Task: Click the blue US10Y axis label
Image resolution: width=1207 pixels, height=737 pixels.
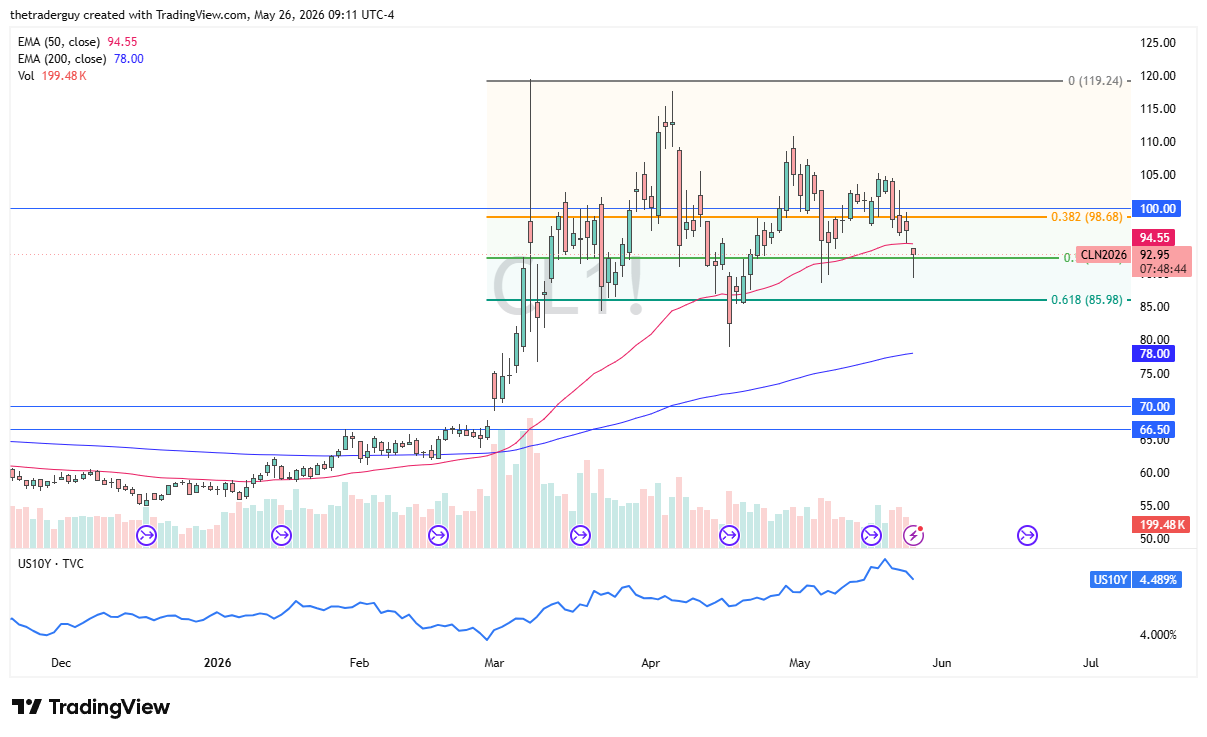Action: pos(1110,579)
